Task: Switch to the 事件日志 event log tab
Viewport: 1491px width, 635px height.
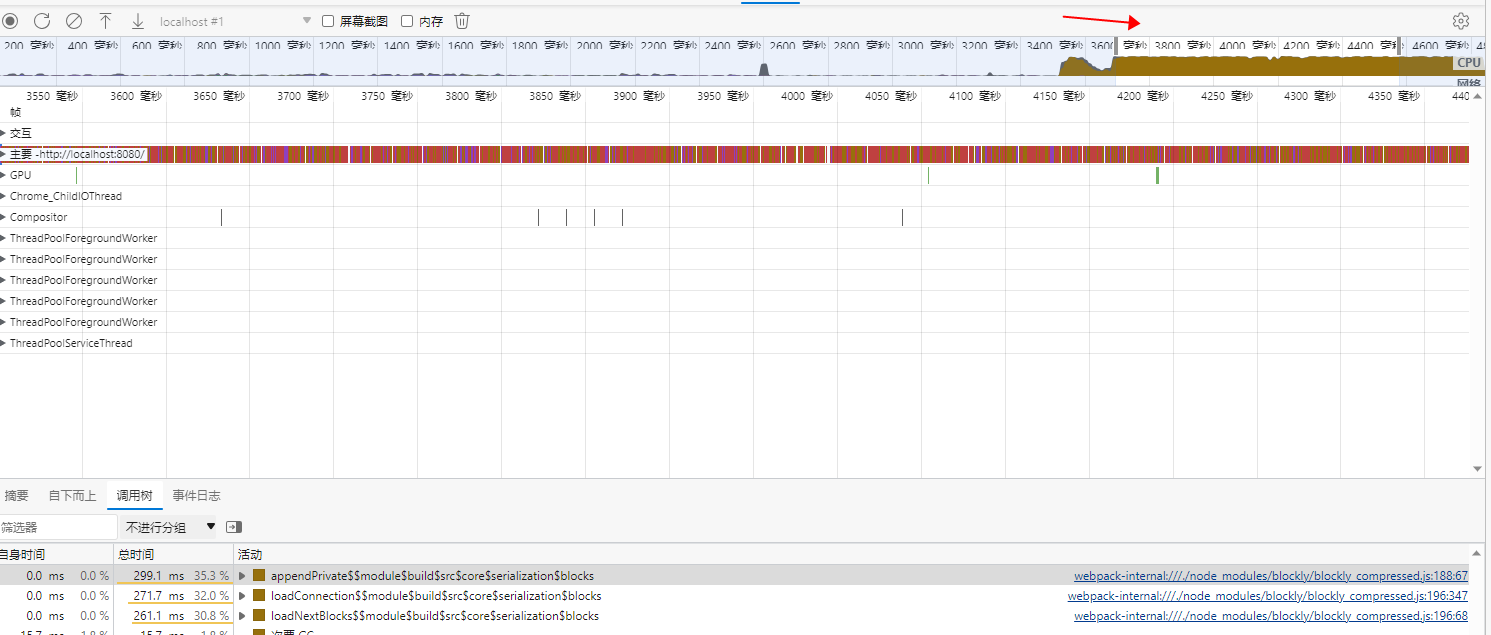Action: (196, 494)
